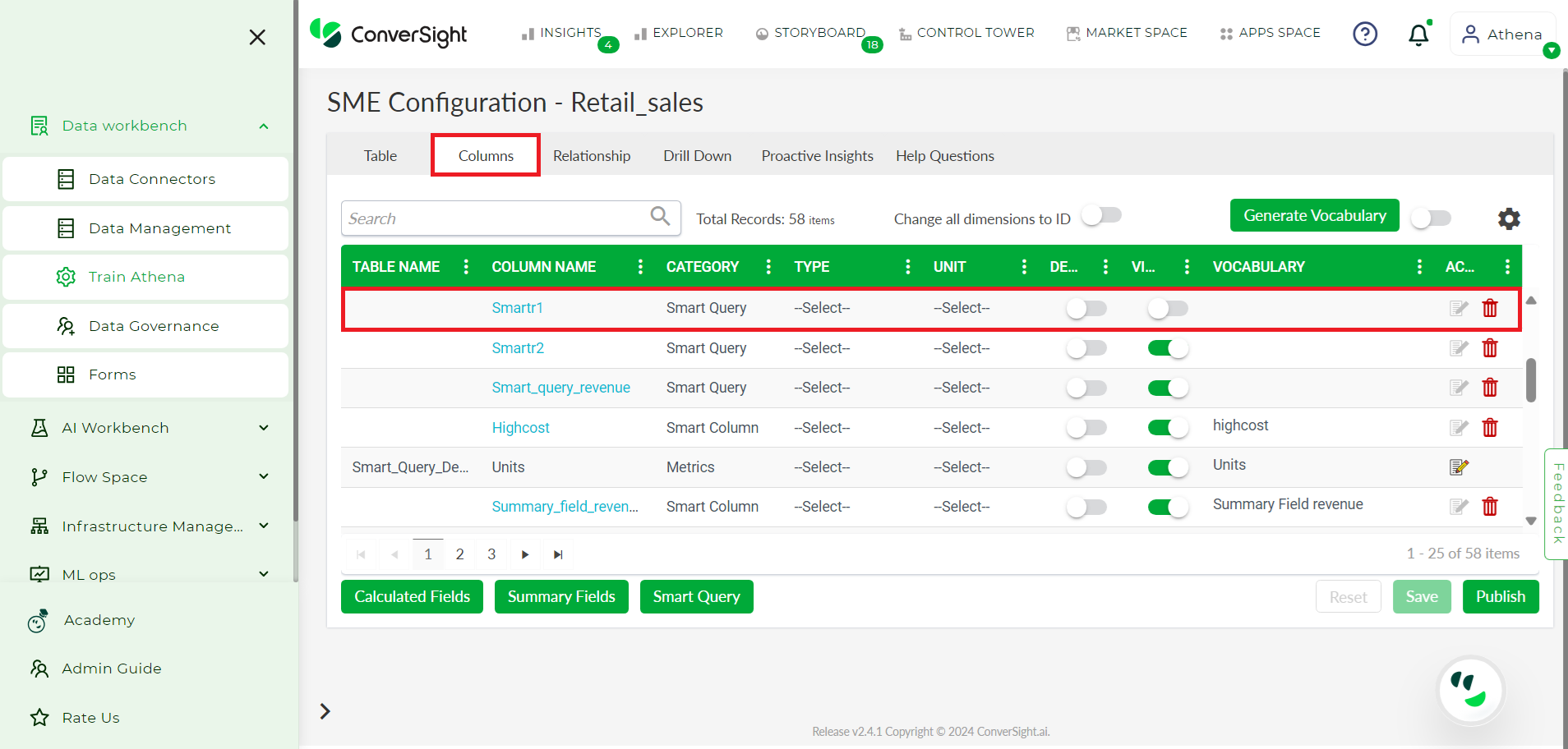Expand Infrastructure Management section
The height and width of the screenshot is (749, 1568).
[x=264, y=526]
